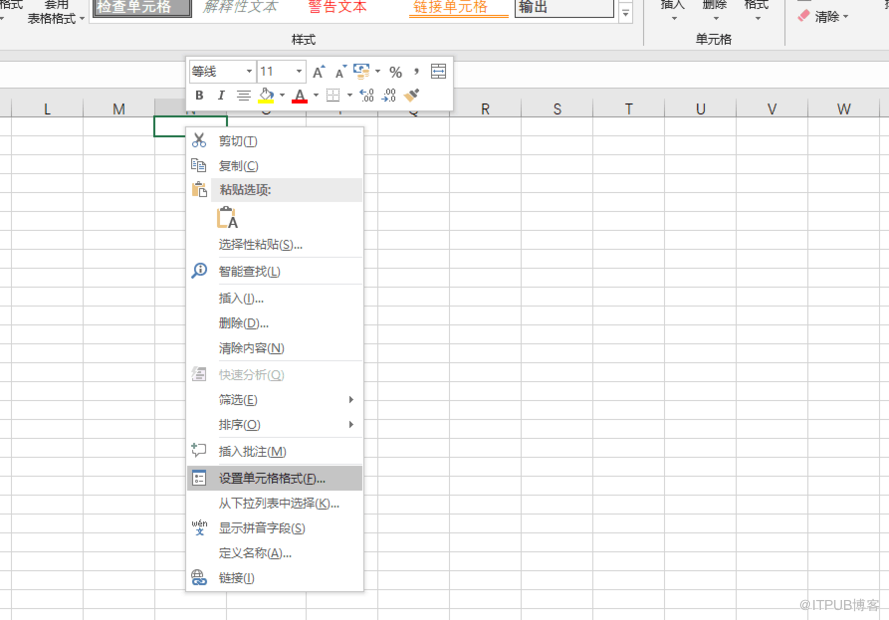
Task: Click the decrease decimal icon
Action: point(389,96)
